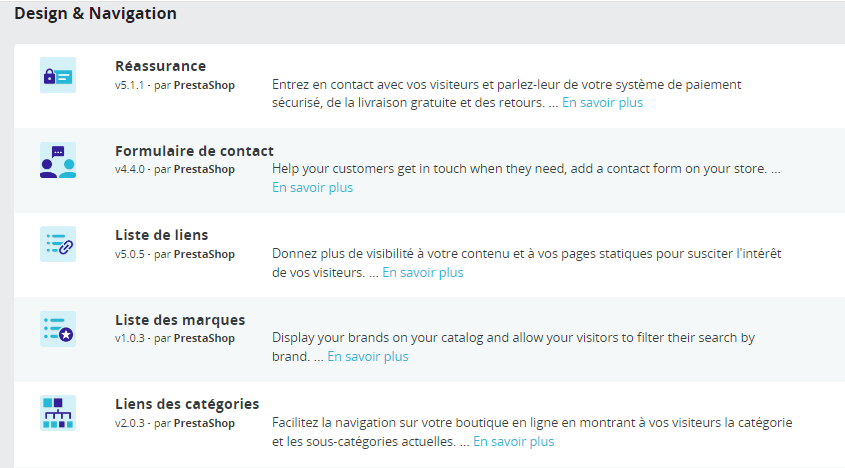
Task: Select the Liste de liens title
Action: pos(161,235)
